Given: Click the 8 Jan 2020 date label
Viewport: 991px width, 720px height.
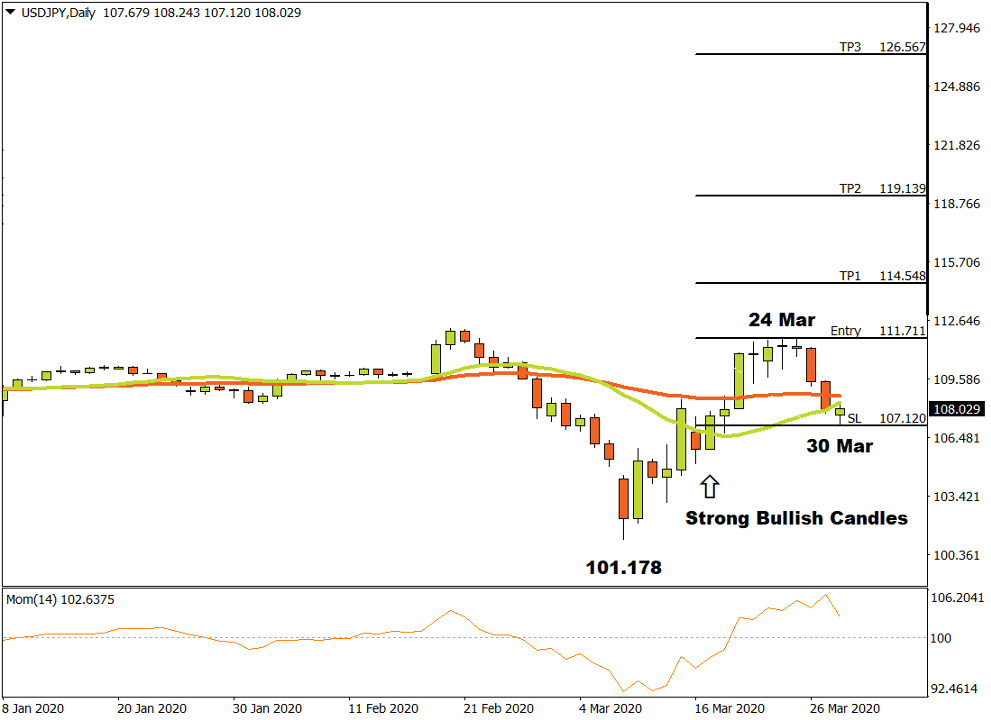Looking at the screenshot, I should tap(33, 708).
